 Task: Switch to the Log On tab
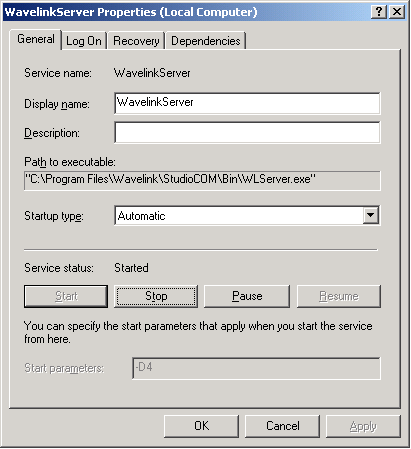pos(84,41)
